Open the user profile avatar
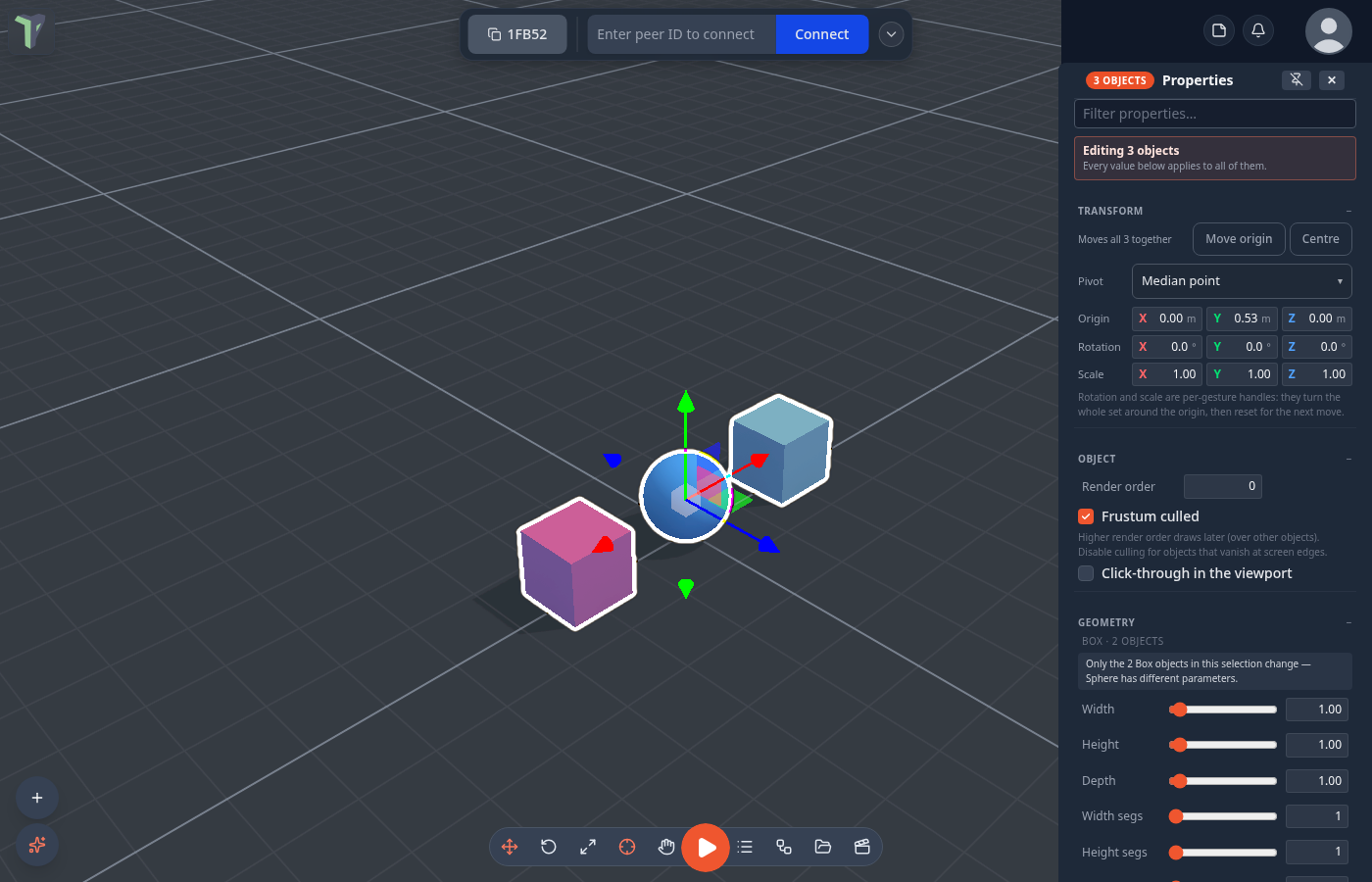The width and height of the screenshot is (1372, 882). [x=1329, y=31]
